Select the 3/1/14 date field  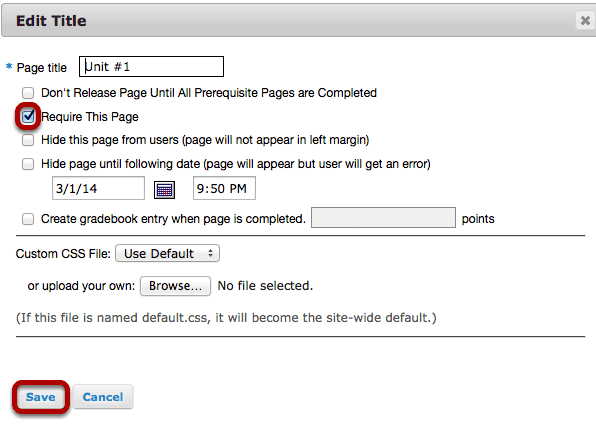[x=98, y=188]
